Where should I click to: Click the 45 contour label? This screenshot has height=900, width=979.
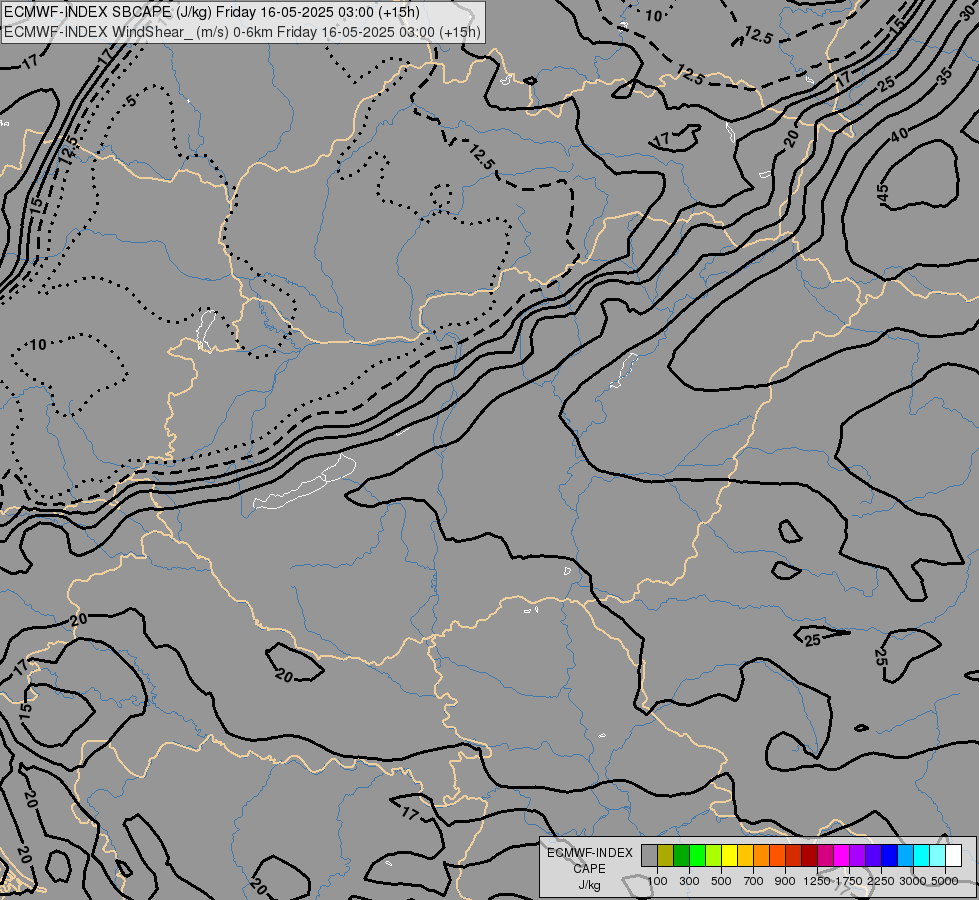tap(882, 193)
